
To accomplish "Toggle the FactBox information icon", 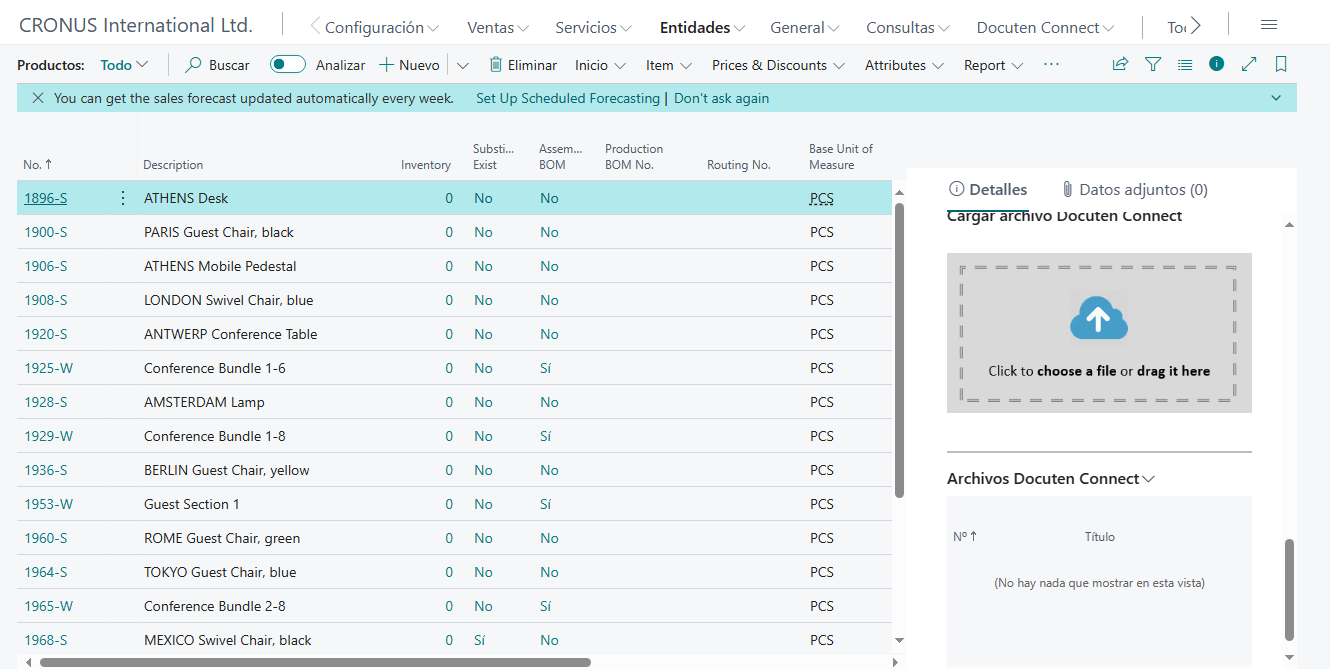I will 1216,64.
